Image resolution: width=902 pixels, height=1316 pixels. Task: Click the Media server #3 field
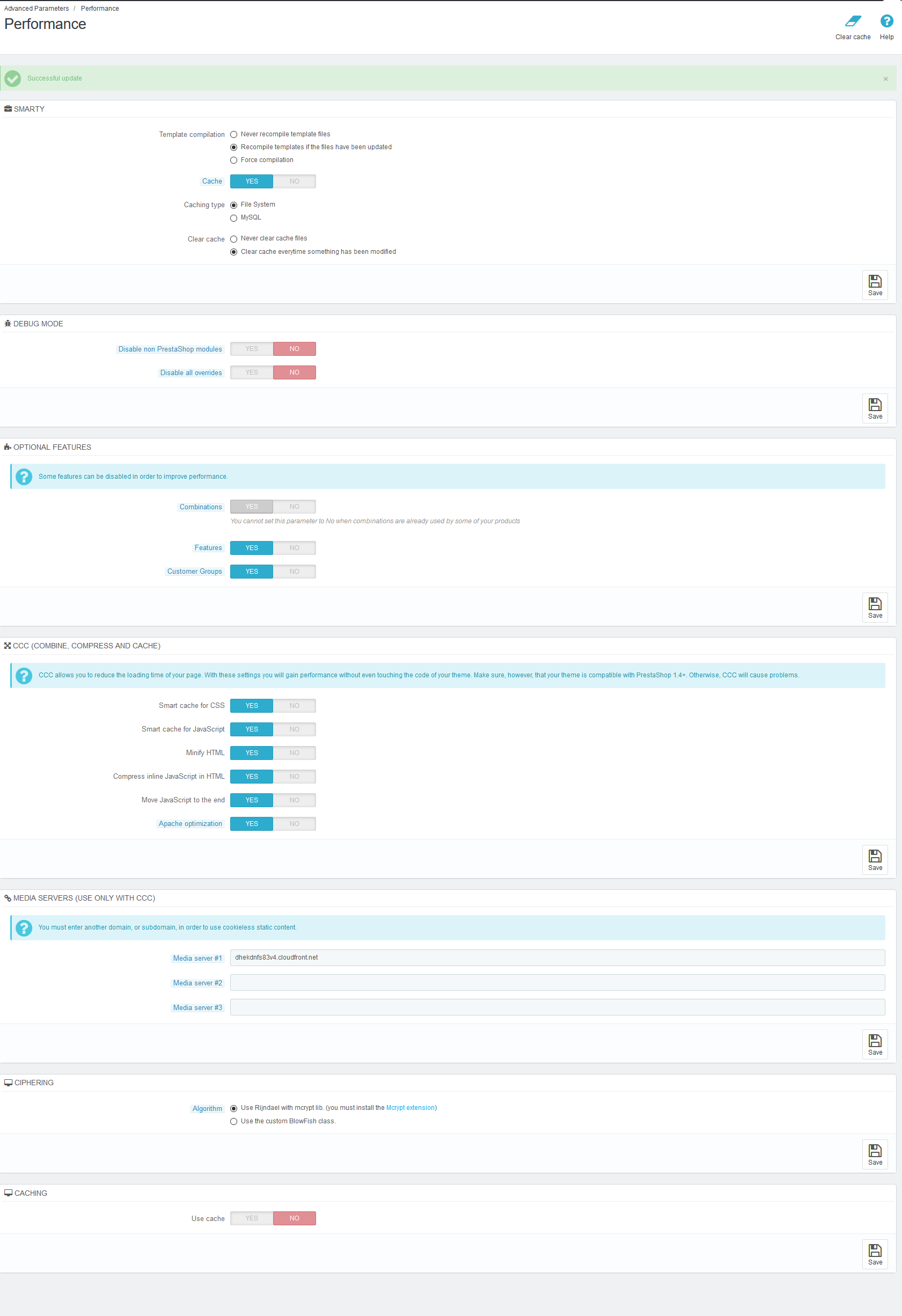coord(557,1007)
